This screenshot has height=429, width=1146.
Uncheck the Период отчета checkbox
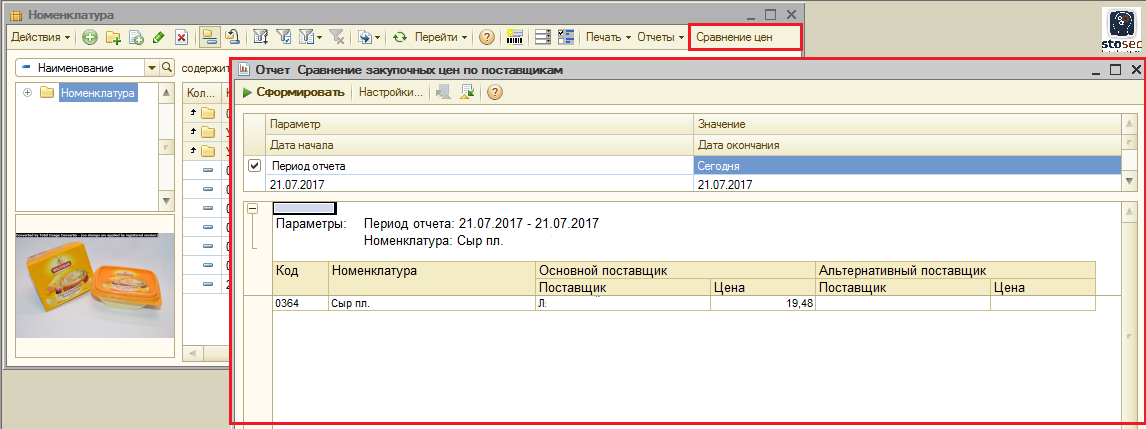tap(254, 166)
